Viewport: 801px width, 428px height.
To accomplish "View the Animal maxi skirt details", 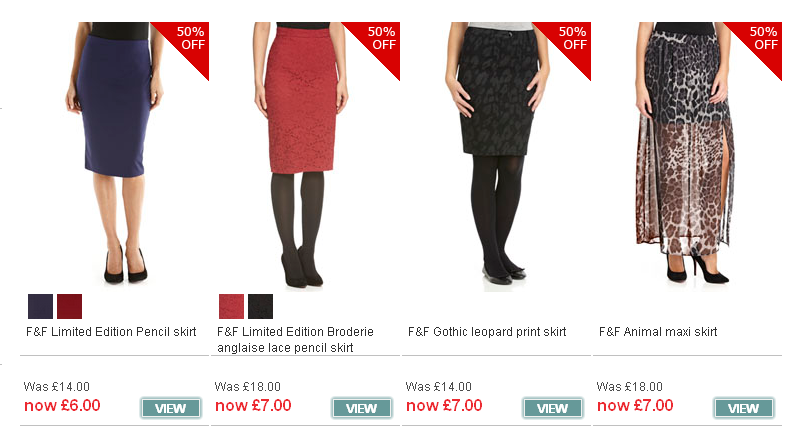I will coord(744,408).
